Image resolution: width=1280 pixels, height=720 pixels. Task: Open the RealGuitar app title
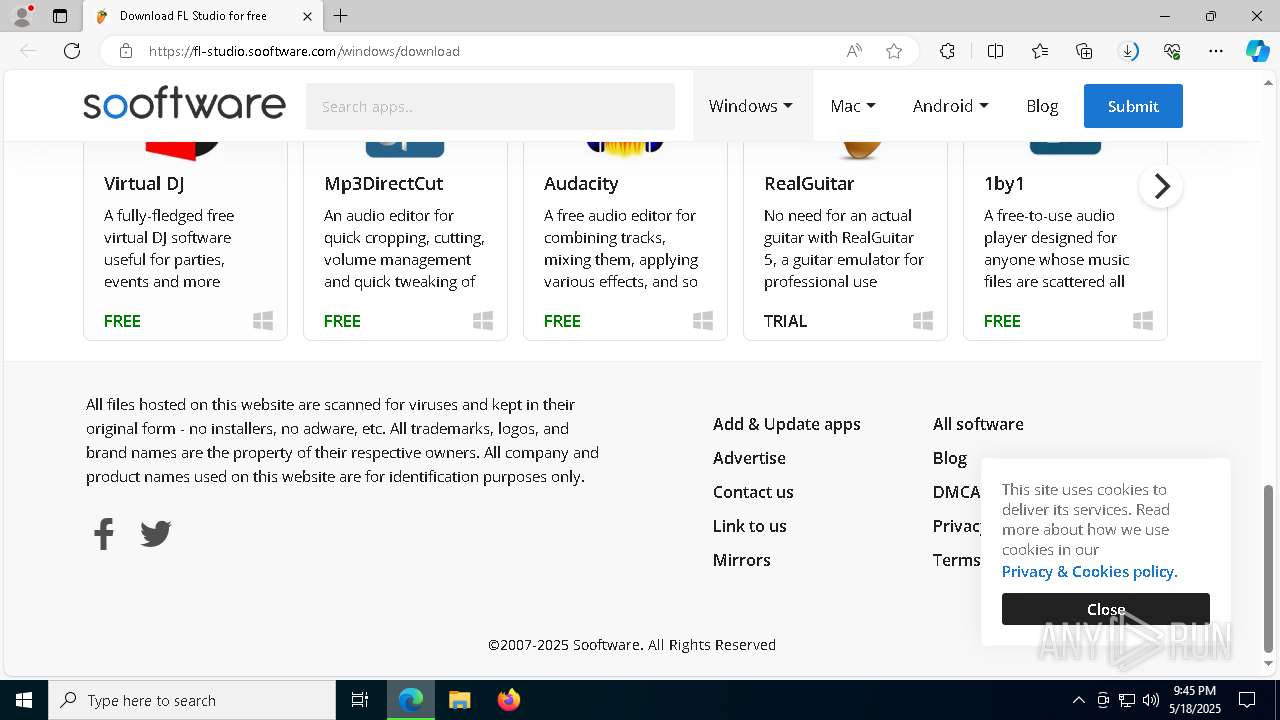[x=809, y=183]
